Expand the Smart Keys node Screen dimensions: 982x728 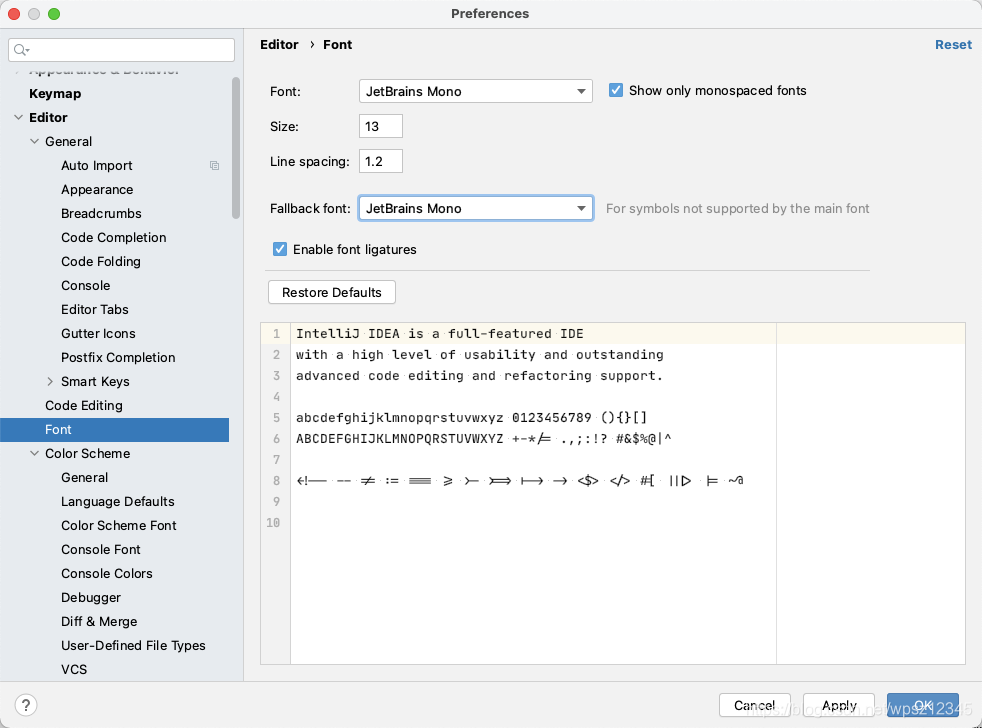tap(50, 382)
